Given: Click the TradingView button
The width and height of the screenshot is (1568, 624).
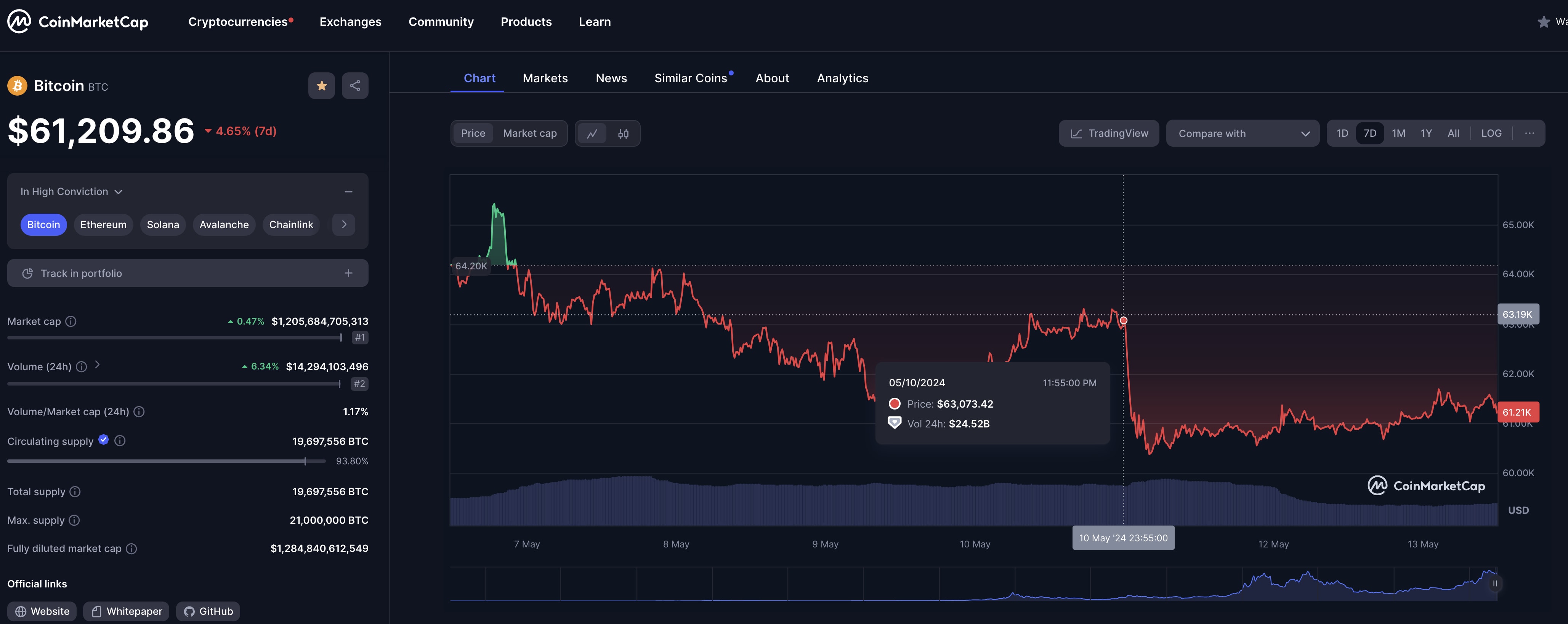Looking at the screenshot, I should (x=1108, y=133).
